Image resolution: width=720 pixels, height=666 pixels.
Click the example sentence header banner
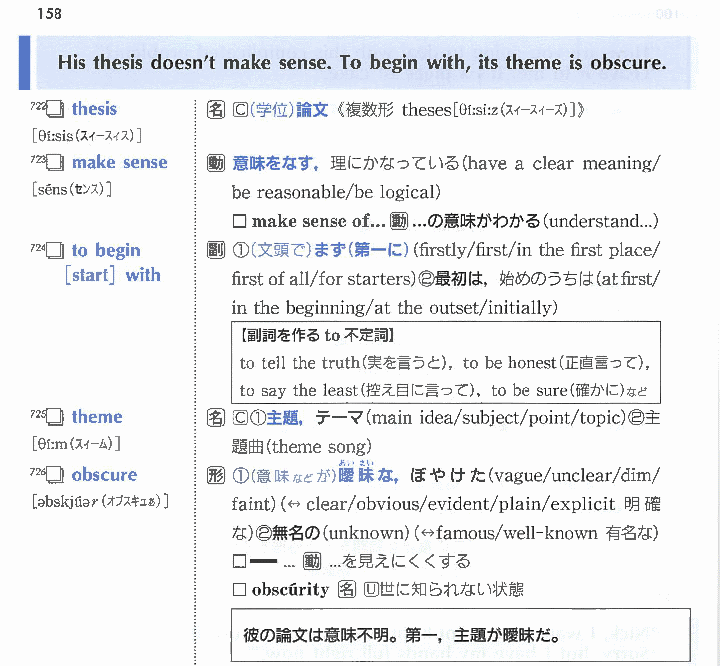pyautogui.click(x=361, y=63)
